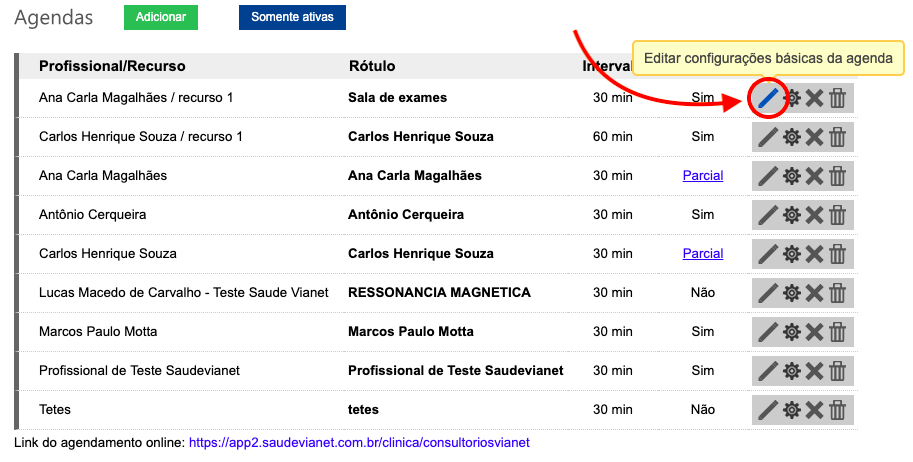Click X icon on Carlos Henrique Souza / recurso 1 row

click(815, 137)
